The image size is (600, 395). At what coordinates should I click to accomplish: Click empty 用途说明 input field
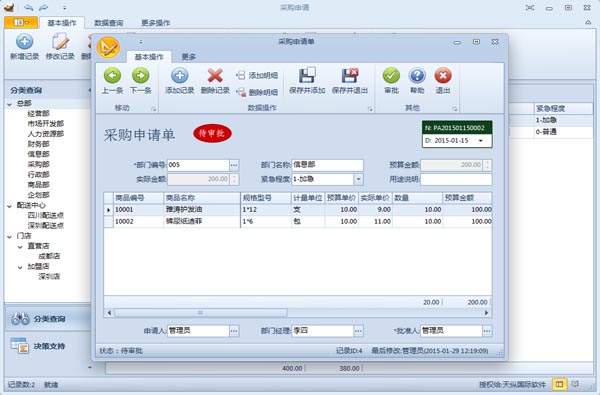pos(456,179)
